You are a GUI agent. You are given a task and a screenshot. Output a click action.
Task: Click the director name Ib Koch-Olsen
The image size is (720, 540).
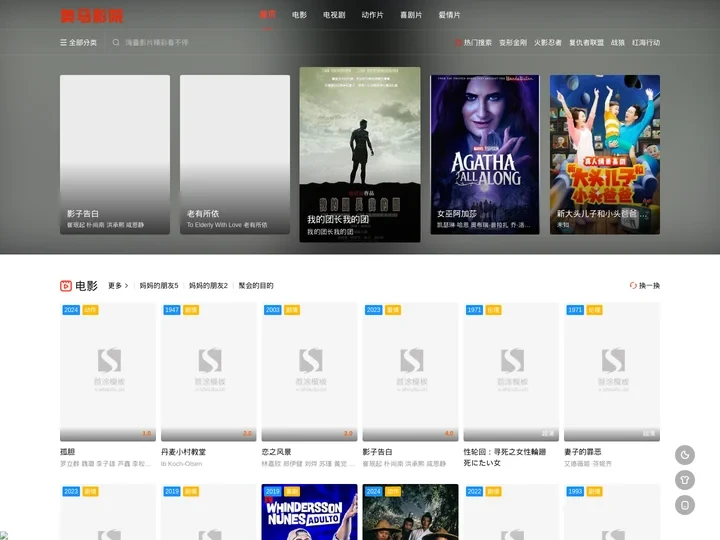click(181, 464)
